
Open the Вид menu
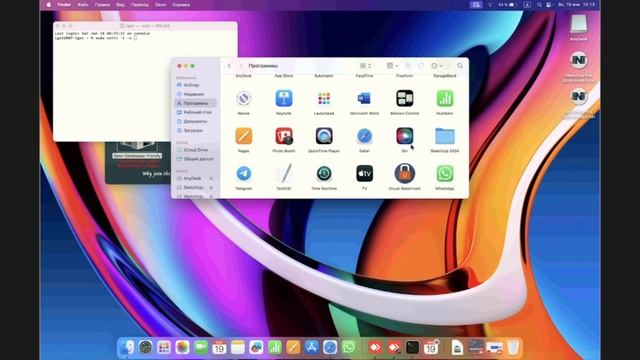[120, 5]
